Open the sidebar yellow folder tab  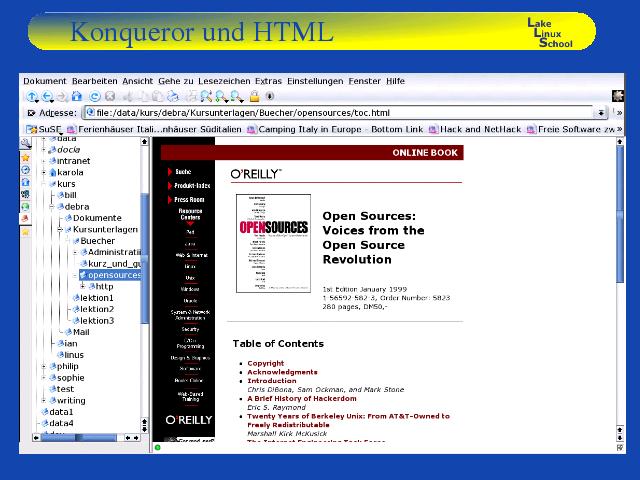[x=25, y=232]
